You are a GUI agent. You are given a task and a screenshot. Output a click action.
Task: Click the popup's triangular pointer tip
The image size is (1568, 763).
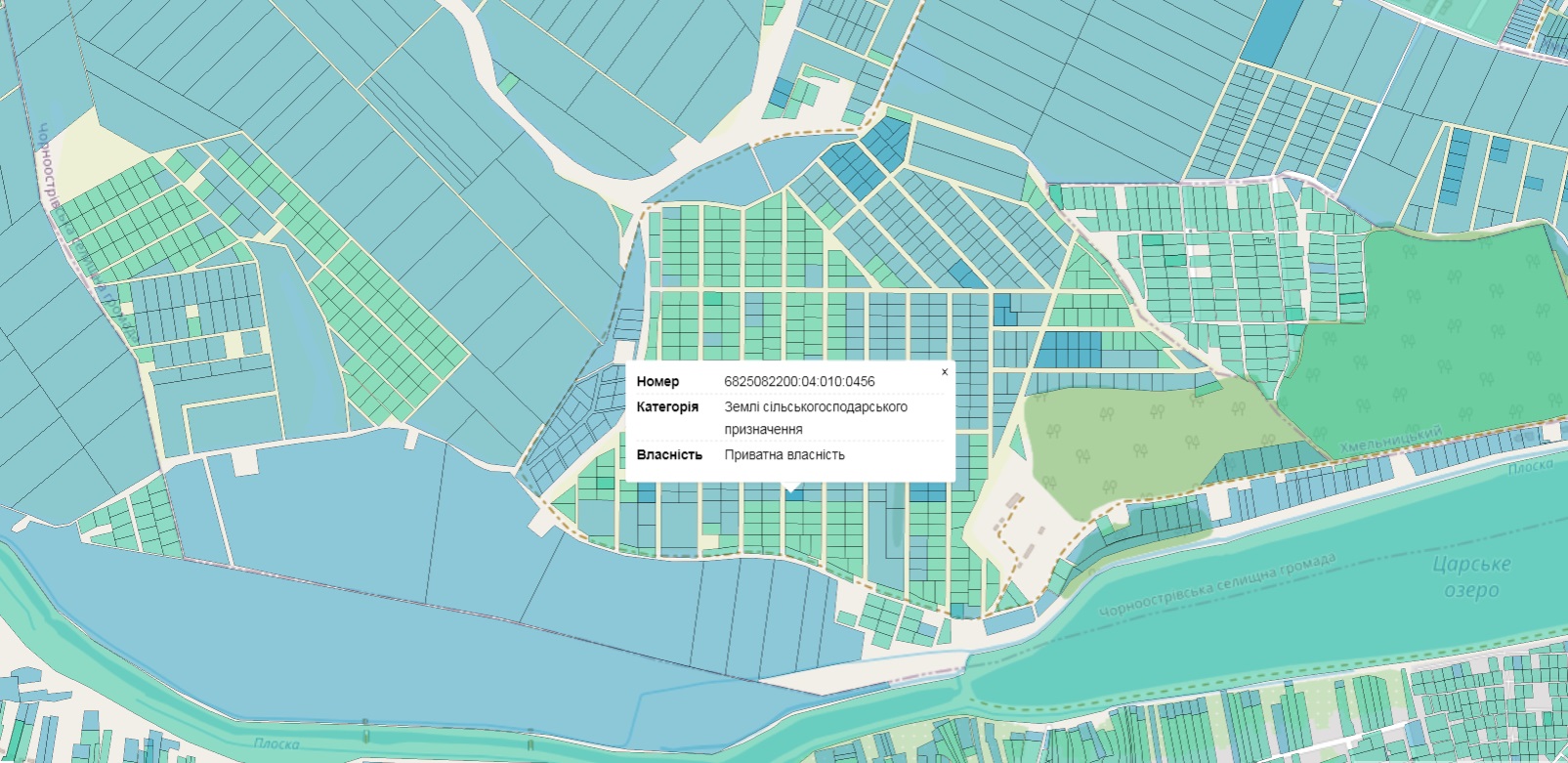(792, 488)
